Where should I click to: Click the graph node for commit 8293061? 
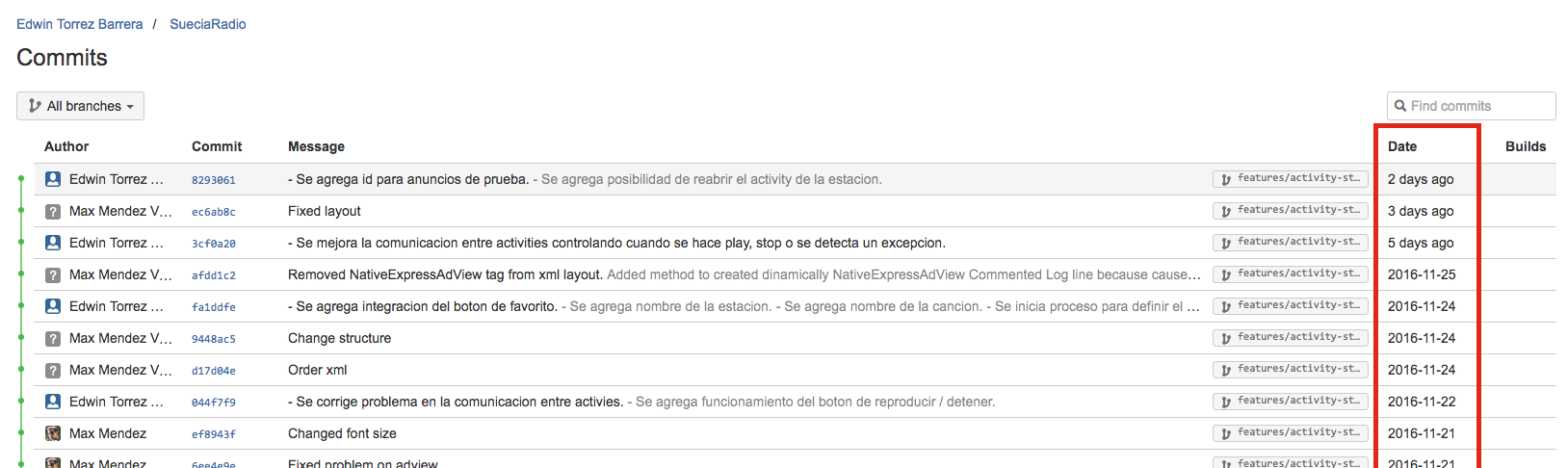21,179
